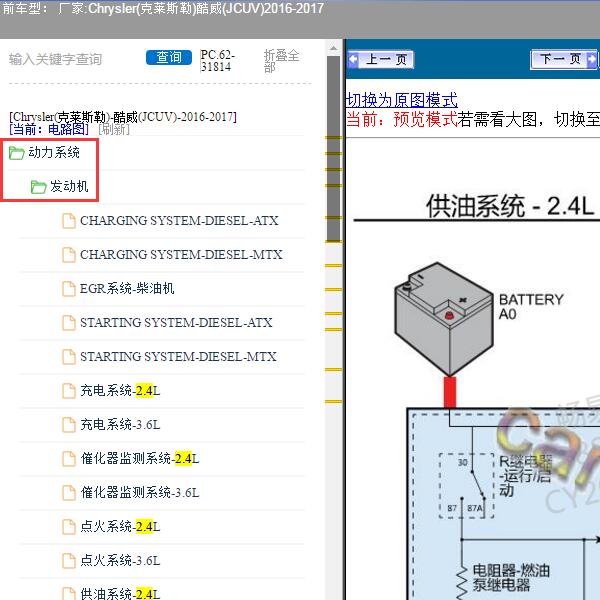Open 充电系统-3.6L document
Screen dimensions: 600x600
(120, 425)
